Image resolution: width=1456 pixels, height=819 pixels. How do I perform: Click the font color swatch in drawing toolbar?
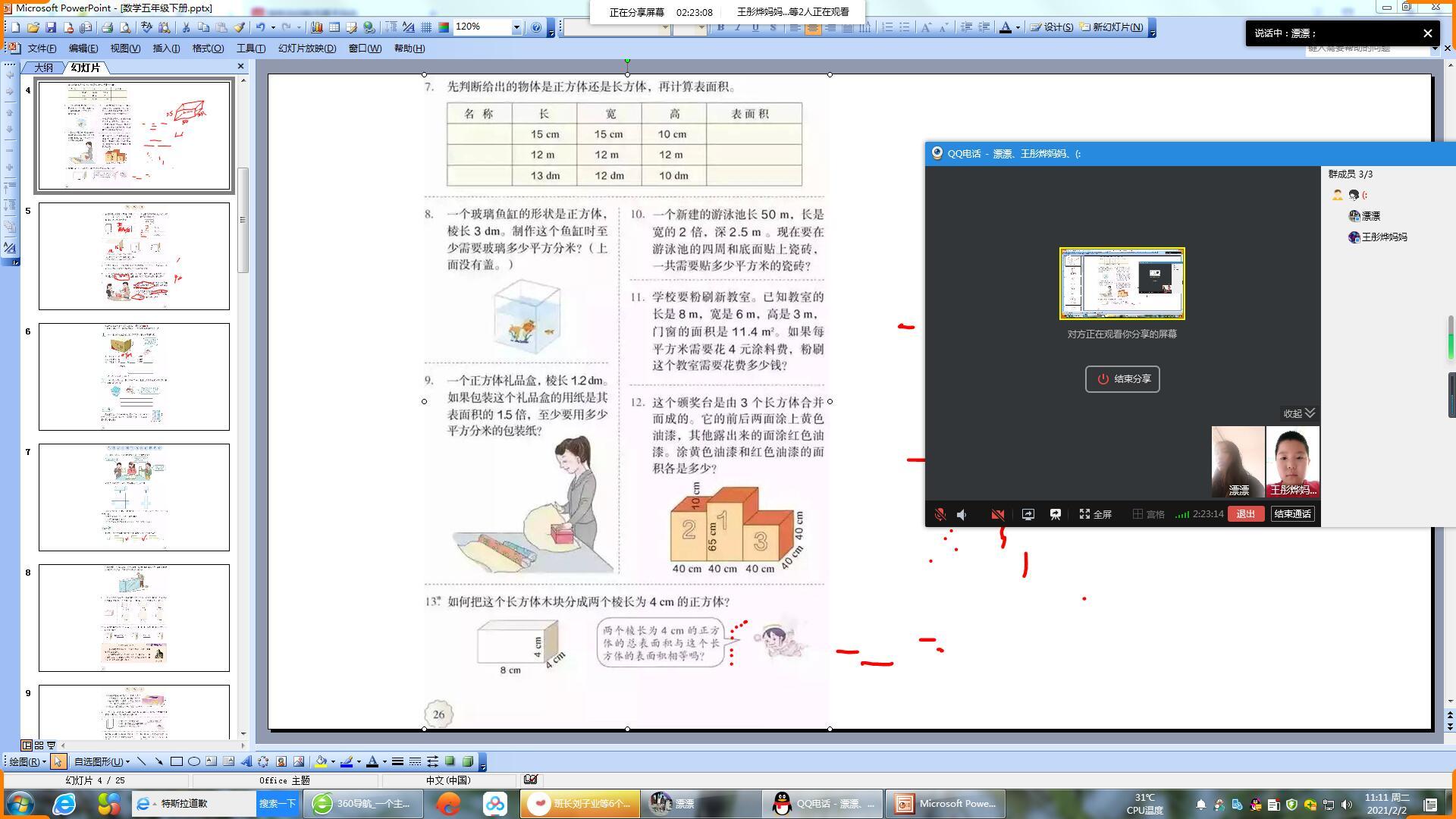(372, 761)
